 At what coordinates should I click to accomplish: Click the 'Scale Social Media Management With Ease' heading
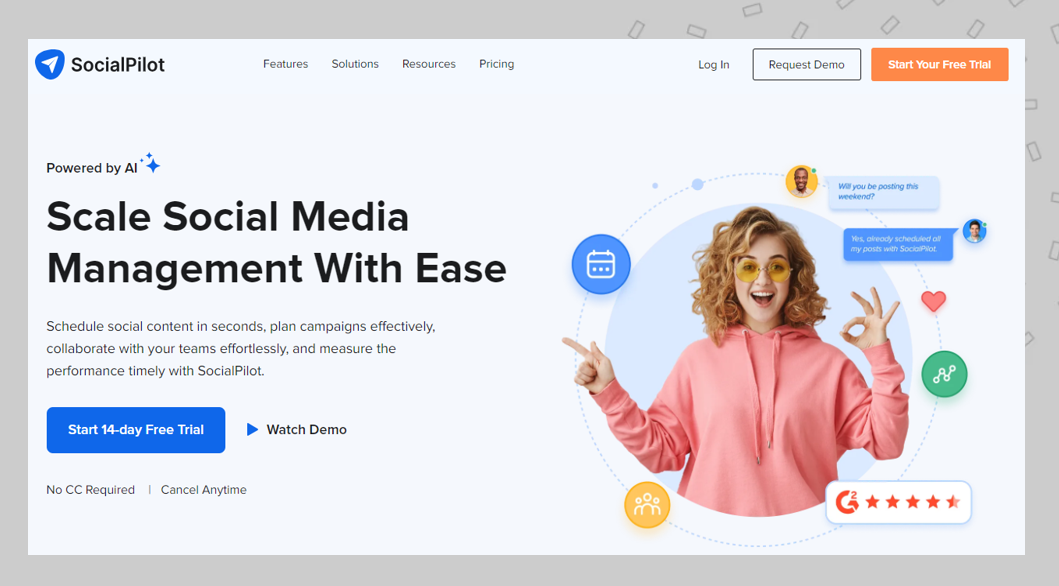(x=276, y=242)
